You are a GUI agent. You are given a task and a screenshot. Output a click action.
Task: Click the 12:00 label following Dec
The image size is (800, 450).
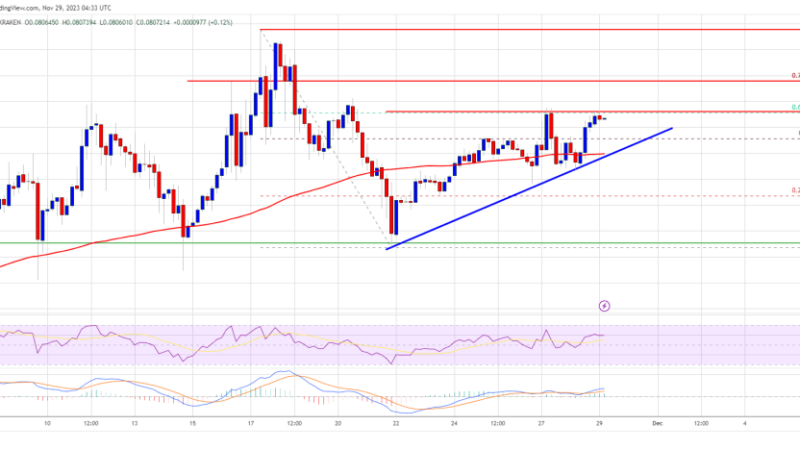pyautogui.click(x=701, y=423)
